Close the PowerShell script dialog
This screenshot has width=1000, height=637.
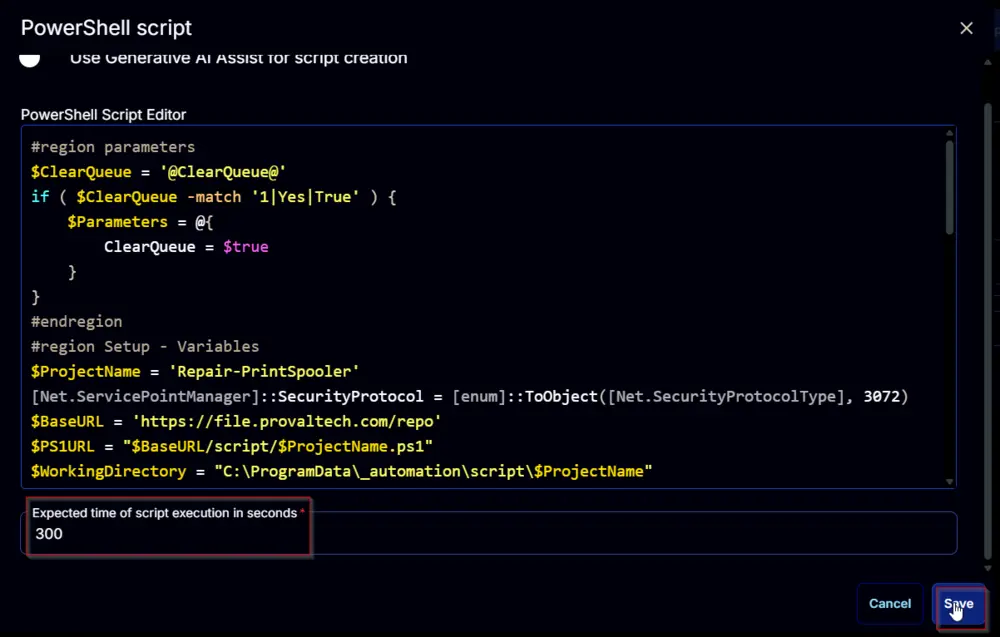tap(966, 28)
